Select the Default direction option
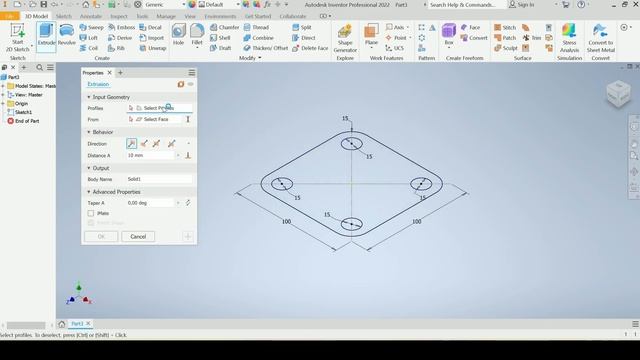This screenshot has height=360, width=640. (131, 143)
